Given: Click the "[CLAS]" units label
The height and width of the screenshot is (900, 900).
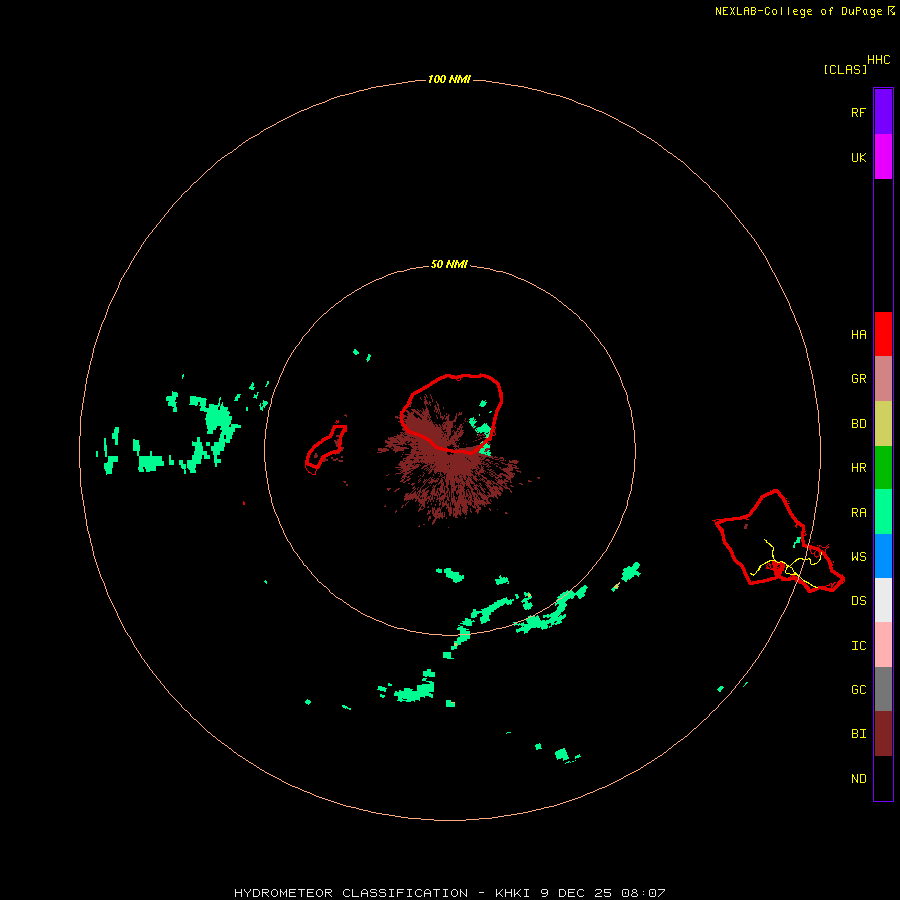Looking at the screenshot, I should pyautogui.click(x=845, y=69).
